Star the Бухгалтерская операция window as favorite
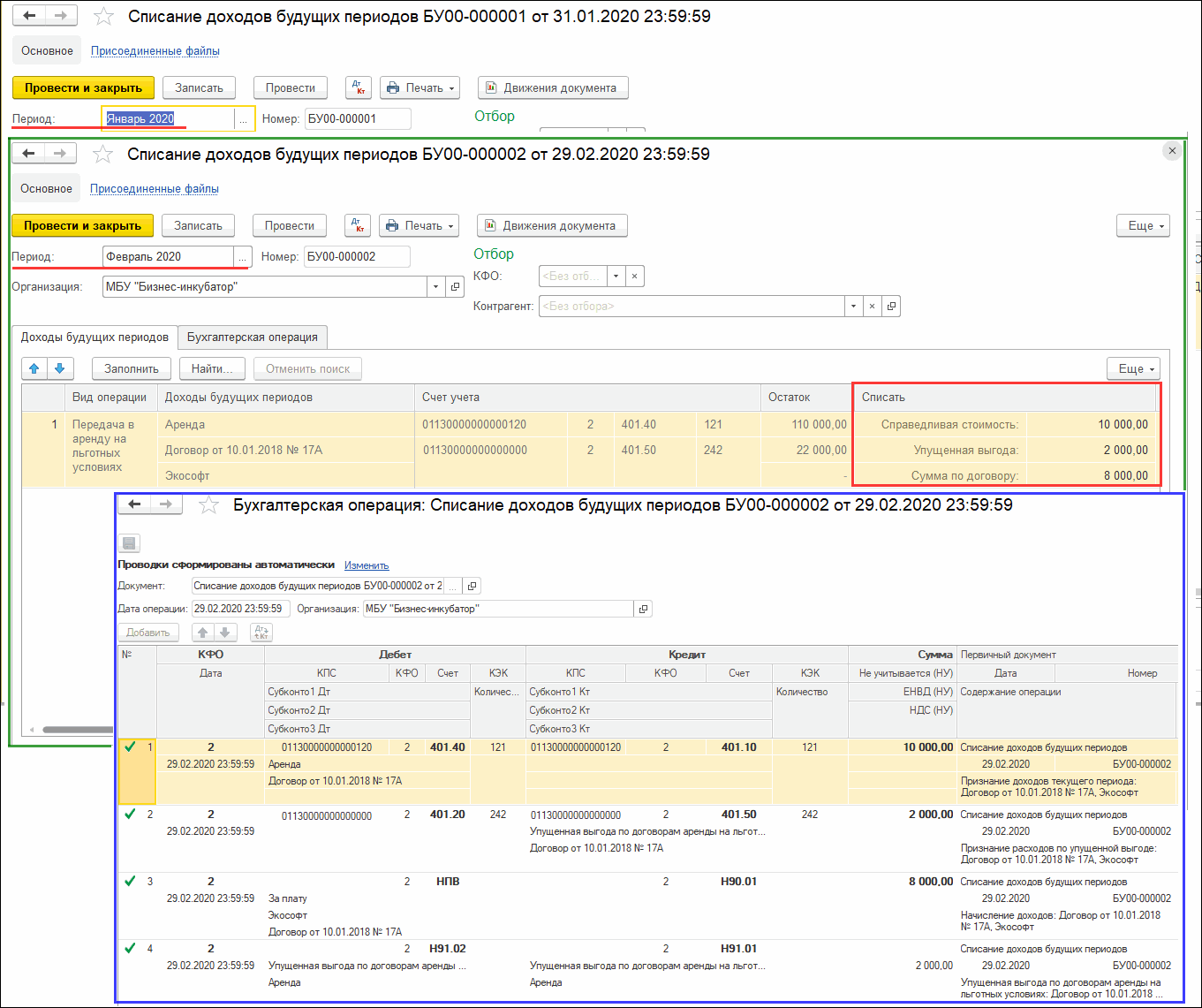Image resolution: width=1202 pixels, height=1008 pixels. [208, 504]
